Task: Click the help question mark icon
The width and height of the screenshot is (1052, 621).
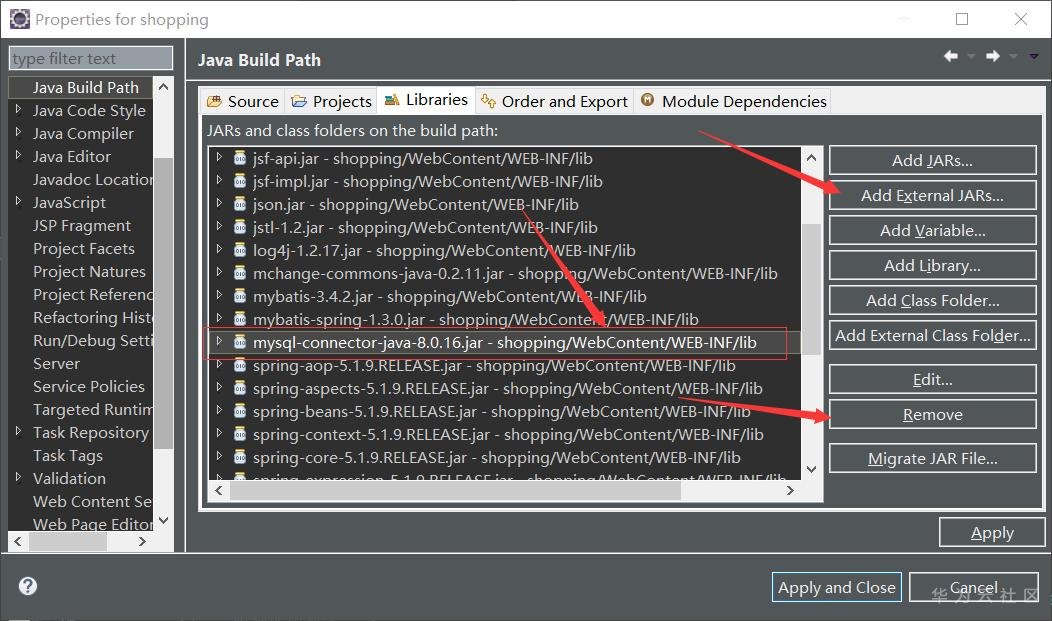Action: coord(28,586)
